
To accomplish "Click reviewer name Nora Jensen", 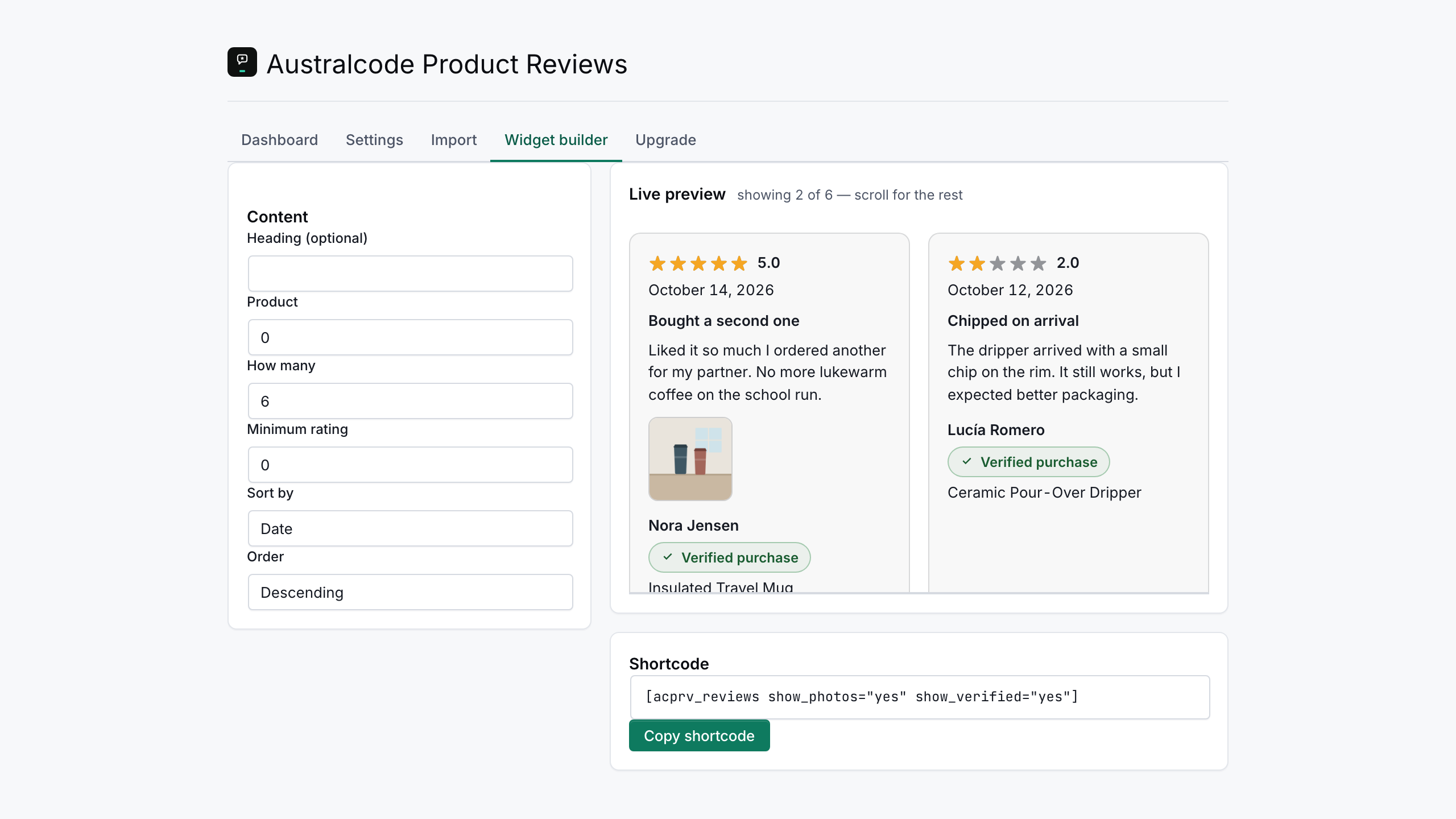I will [x=693, y=526].
